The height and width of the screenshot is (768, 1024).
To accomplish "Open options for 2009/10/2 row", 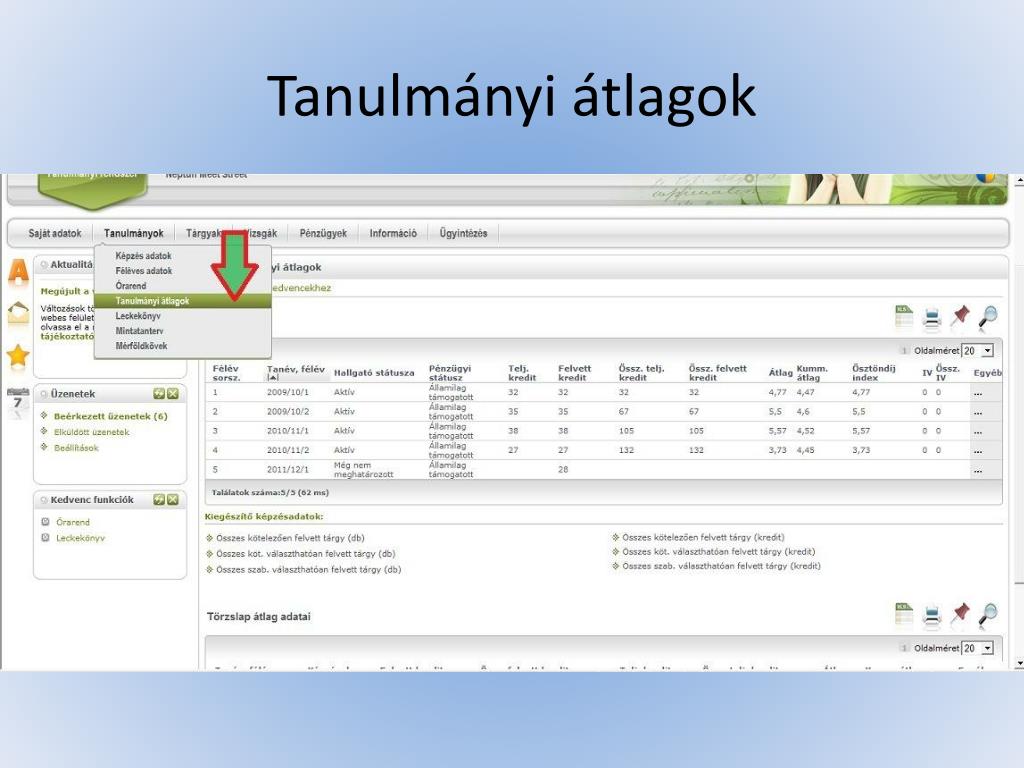I will tap(977, 412).
